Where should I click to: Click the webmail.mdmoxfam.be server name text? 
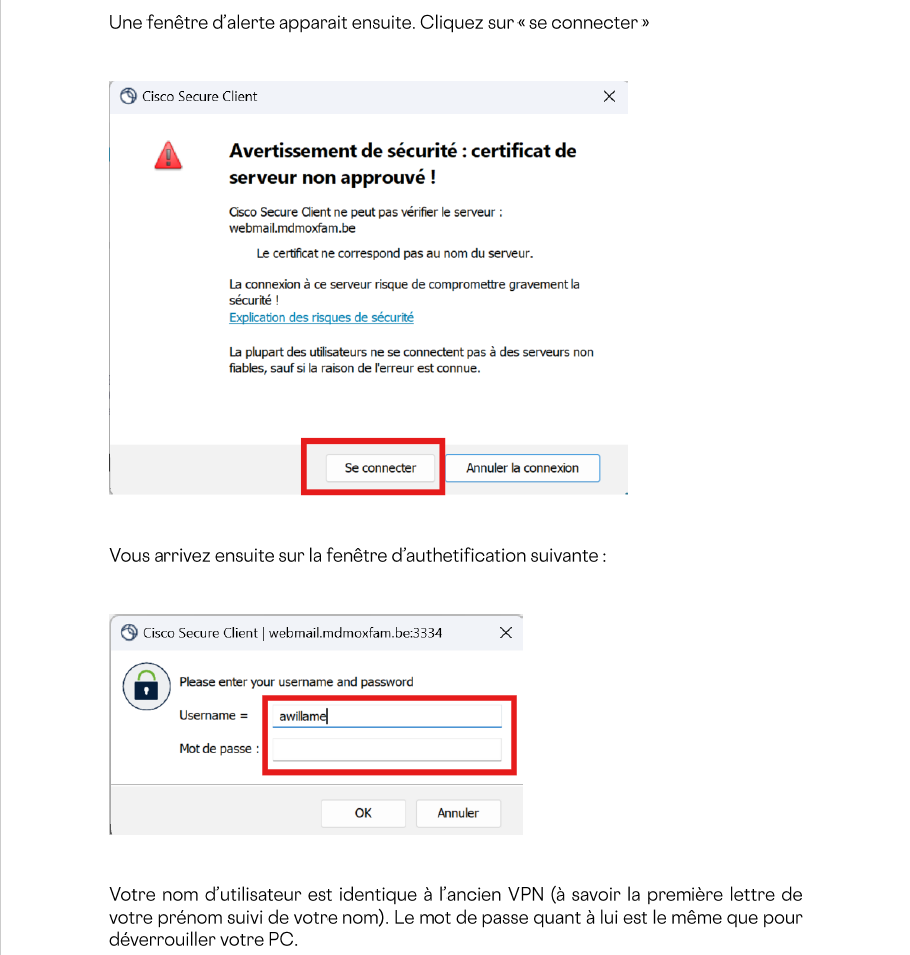pos(292,228)
